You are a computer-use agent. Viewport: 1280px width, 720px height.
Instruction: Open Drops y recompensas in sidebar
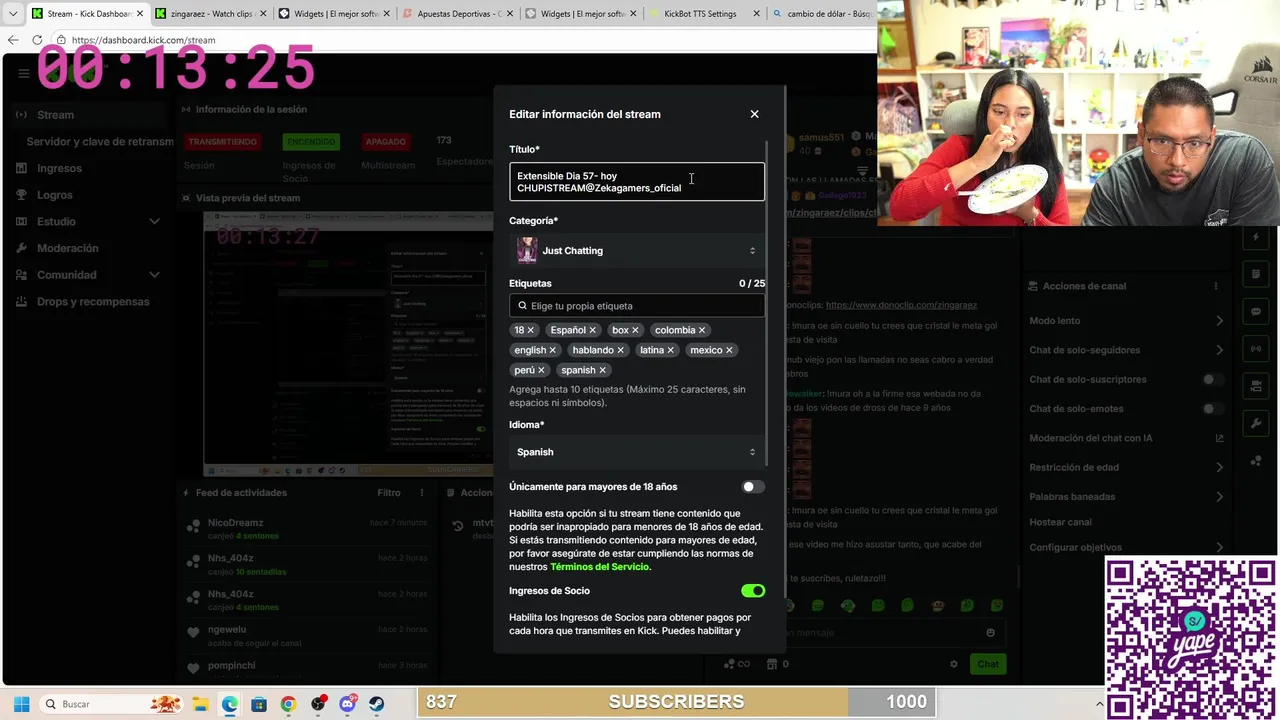pyautogui.click(x=93, y=302)
